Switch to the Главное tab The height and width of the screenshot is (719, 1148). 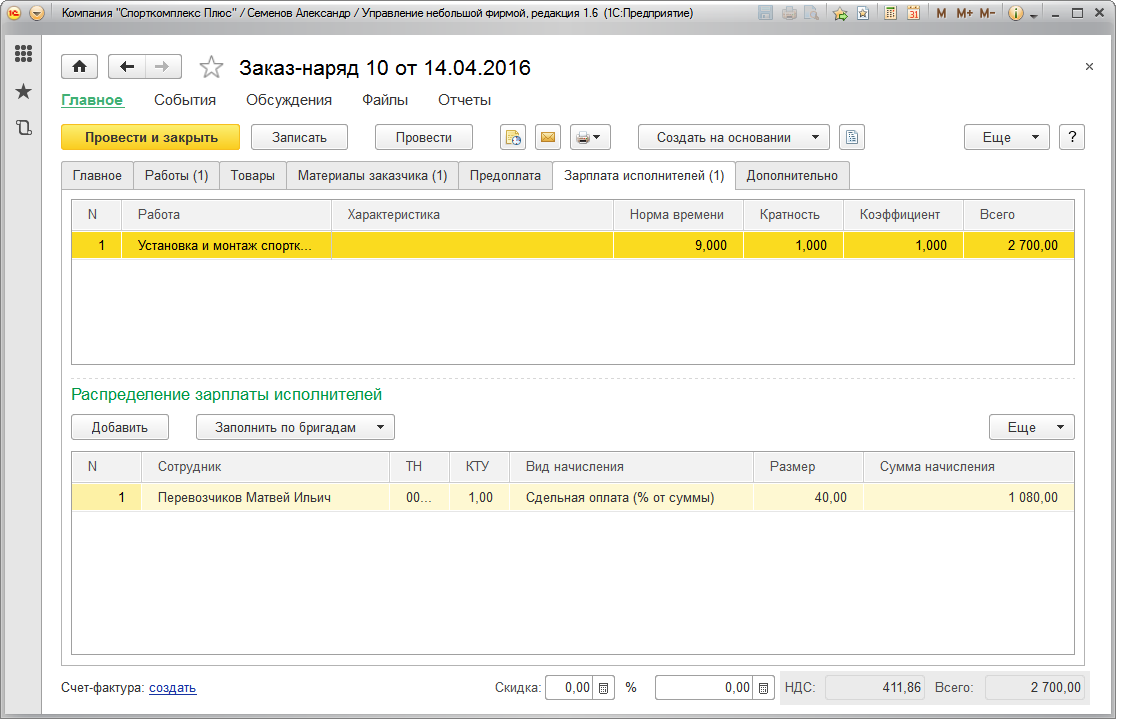[97, 176]
